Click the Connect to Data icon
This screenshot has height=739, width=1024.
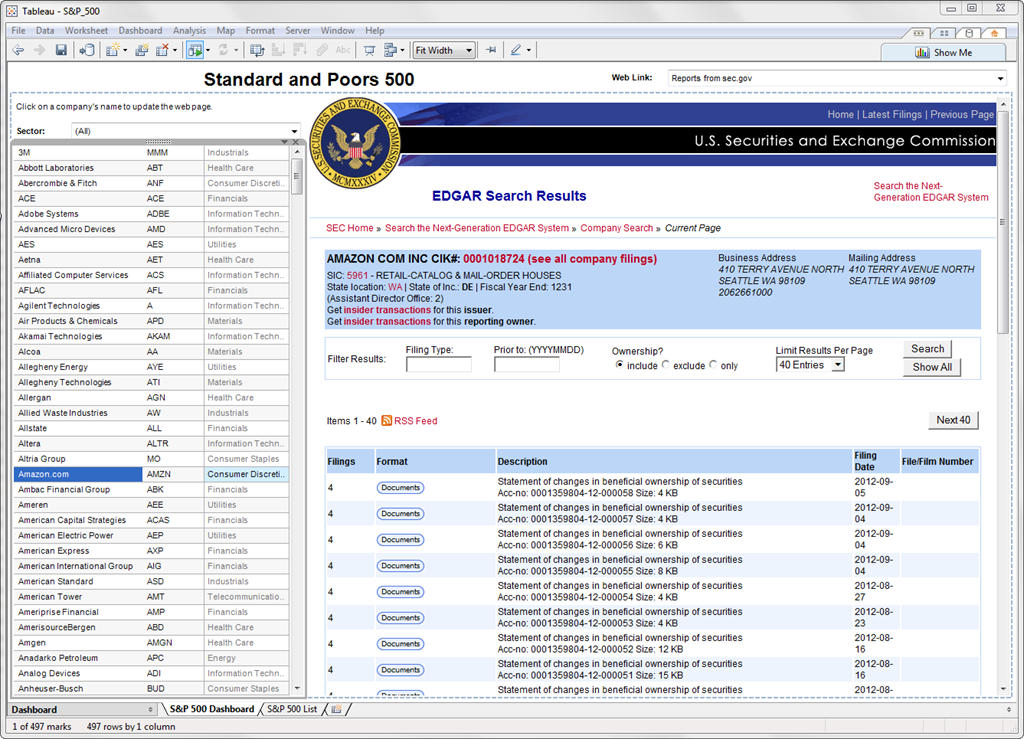point(86,50)
